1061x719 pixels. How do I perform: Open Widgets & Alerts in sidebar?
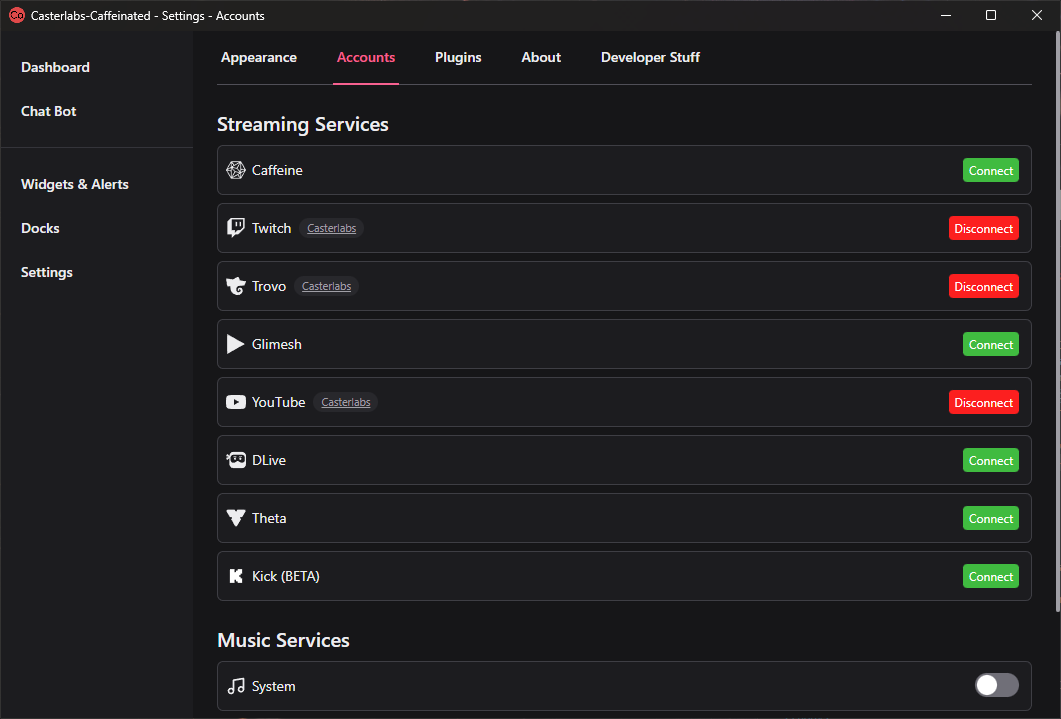tap(75, 185)
